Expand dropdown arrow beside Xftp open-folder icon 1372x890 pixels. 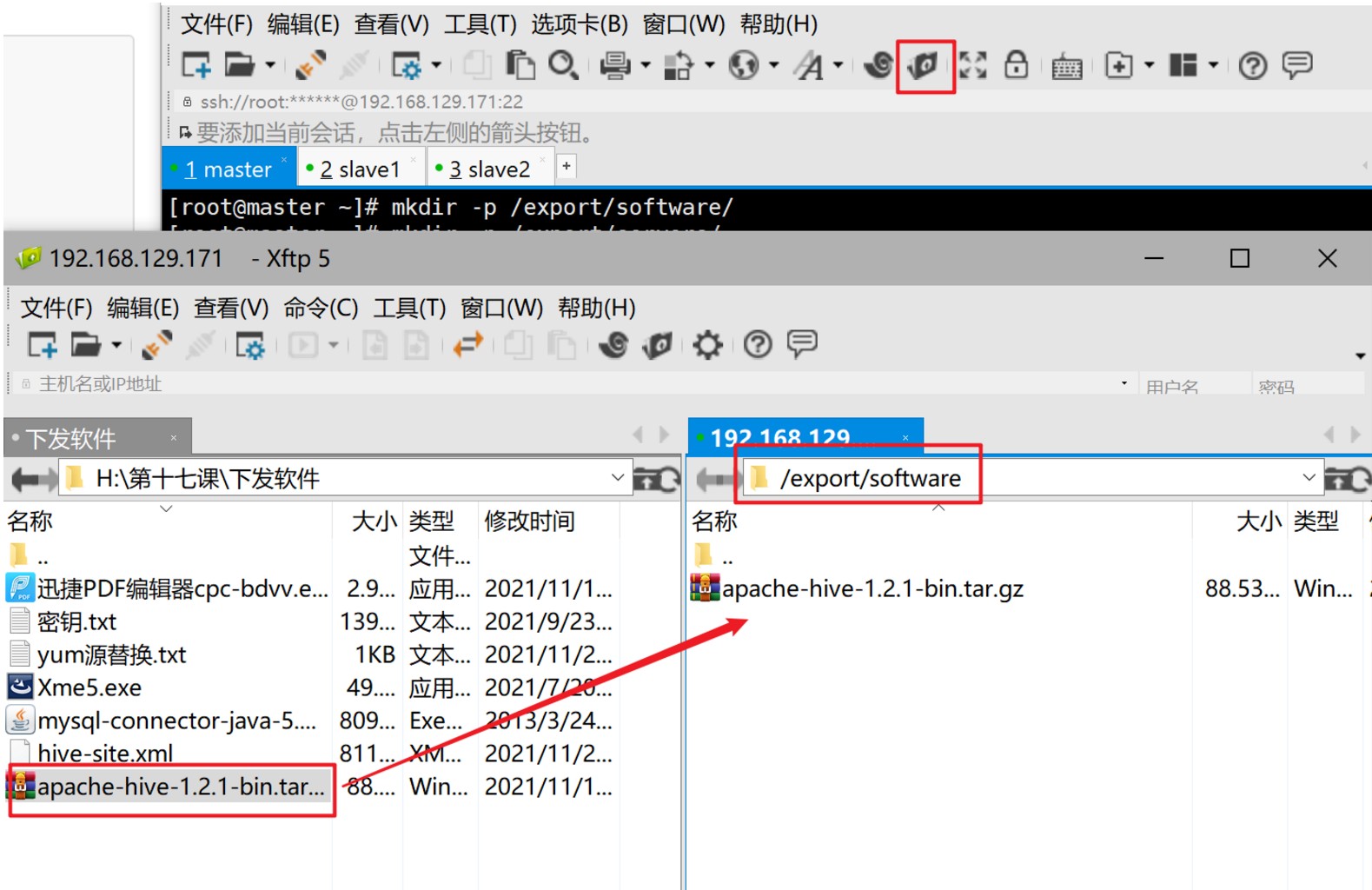pyautogui.click(x=116, y=345)
